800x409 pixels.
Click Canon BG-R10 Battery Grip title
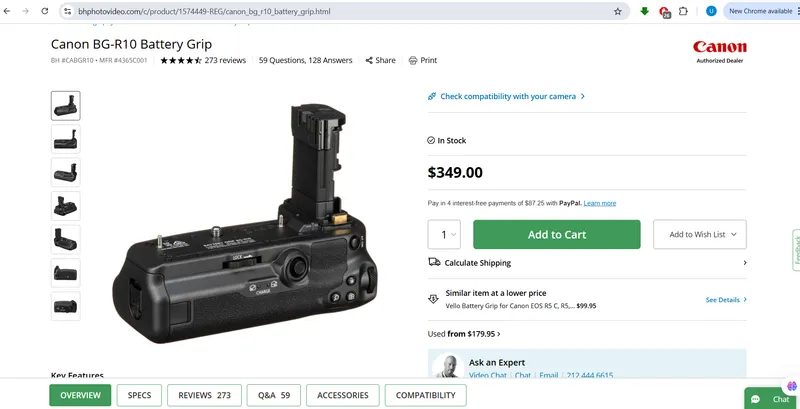[131, 44]
